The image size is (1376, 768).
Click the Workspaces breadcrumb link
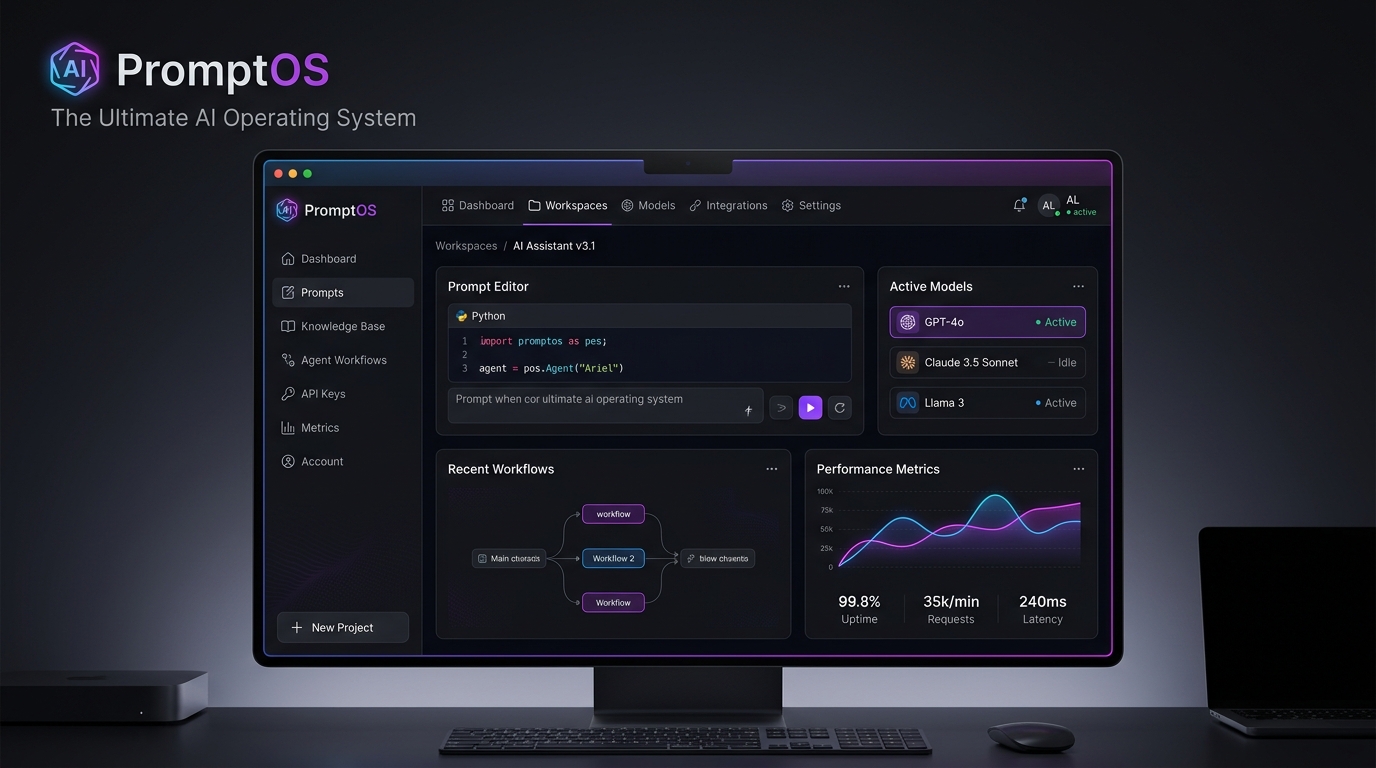466,246
